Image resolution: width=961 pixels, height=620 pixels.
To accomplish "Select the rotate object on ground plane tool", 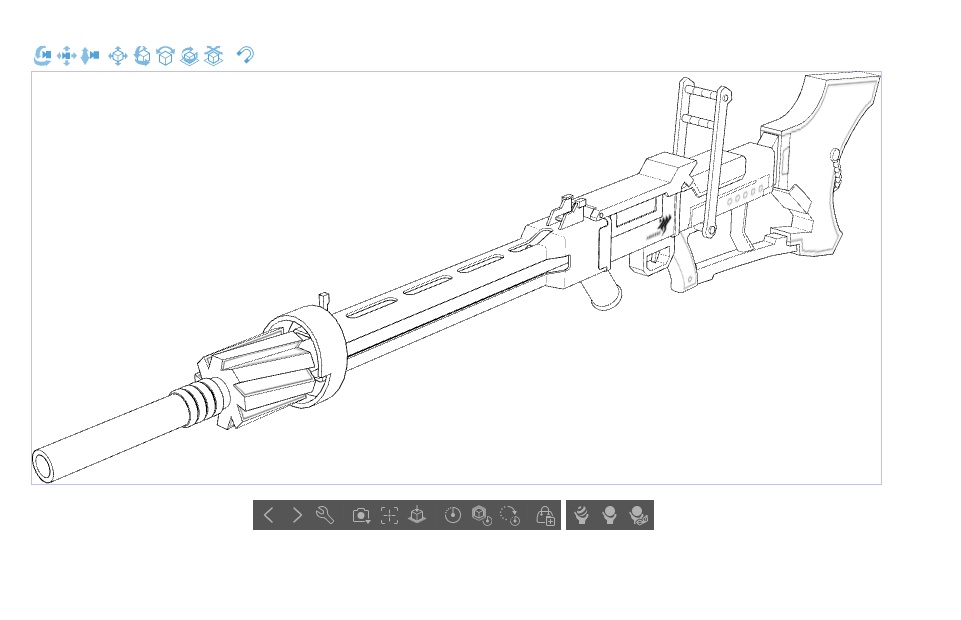I will point(189,56).
